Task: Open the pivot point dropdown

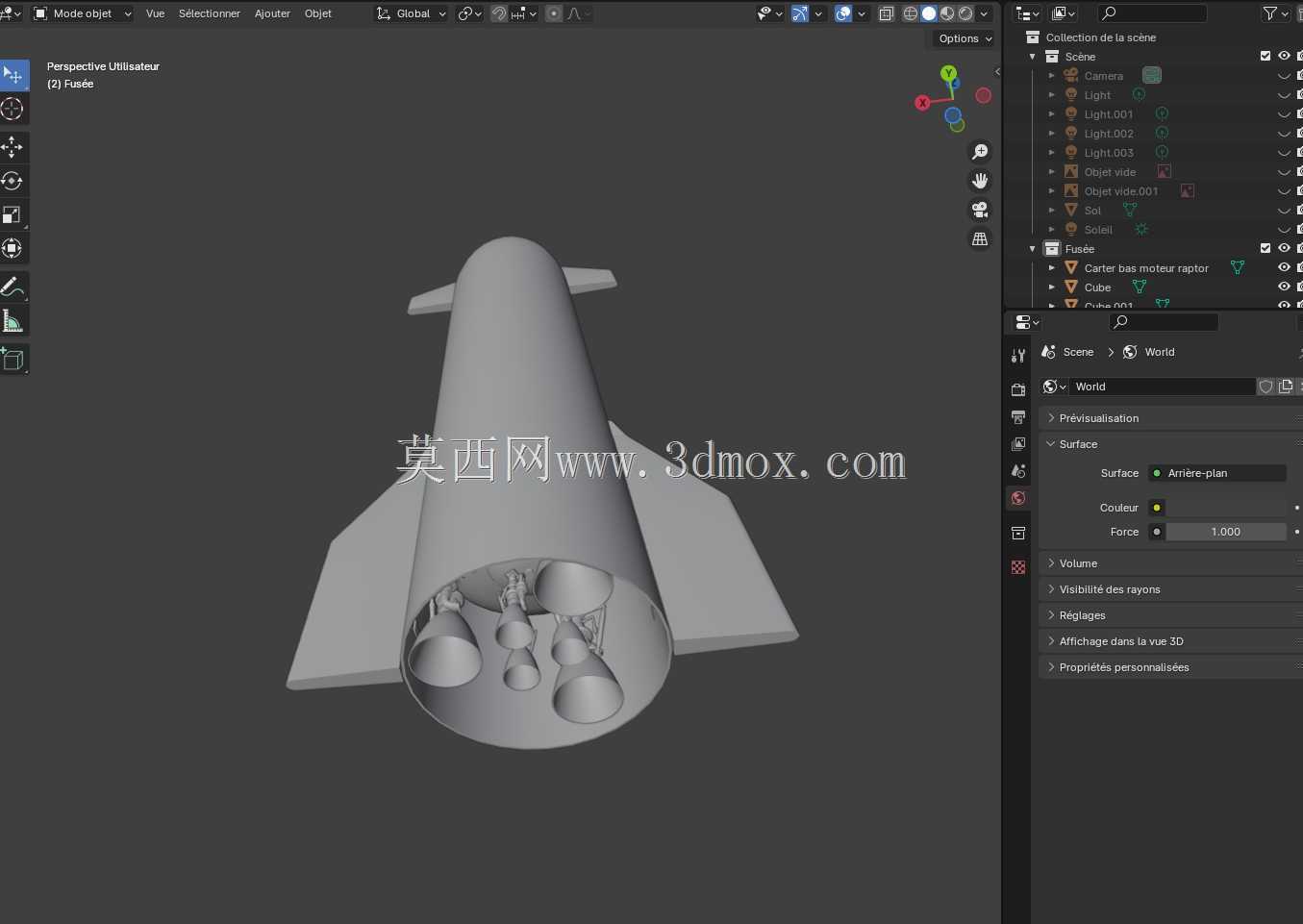Action: coord(470,13)
